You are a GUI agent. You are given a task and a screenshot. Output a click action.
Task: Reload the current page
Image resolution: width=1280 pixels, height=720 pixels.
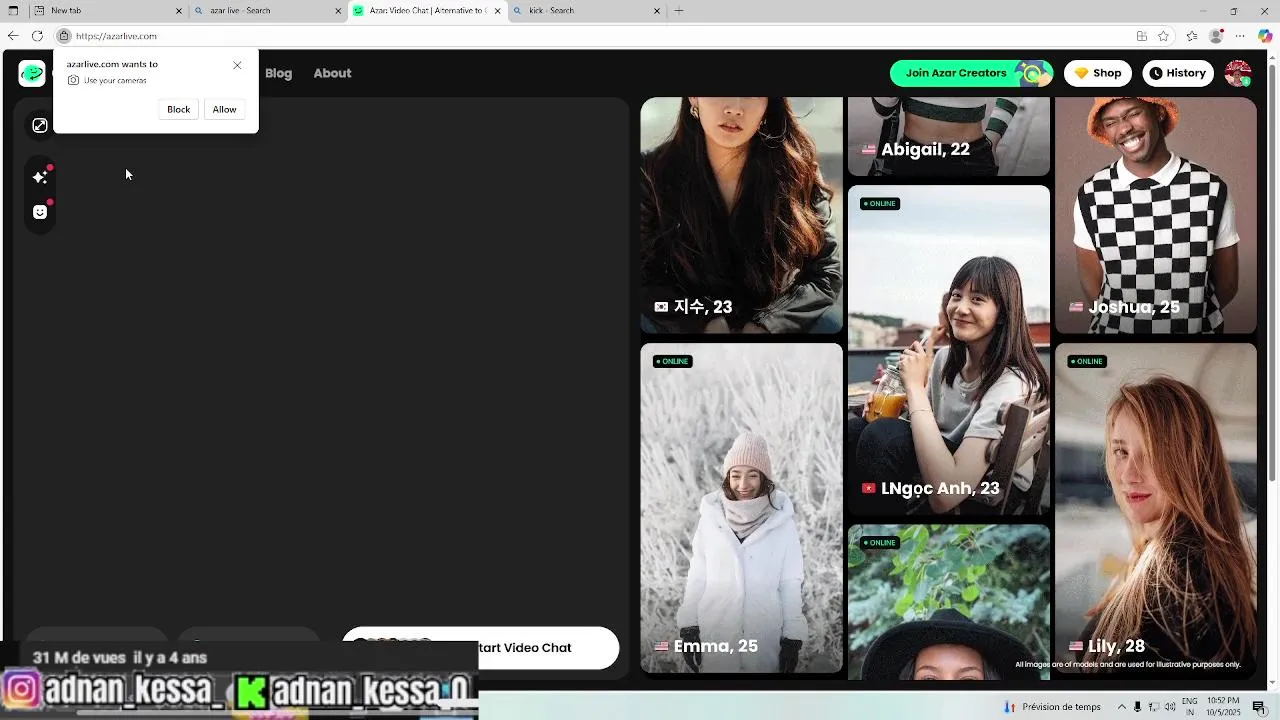37,36
